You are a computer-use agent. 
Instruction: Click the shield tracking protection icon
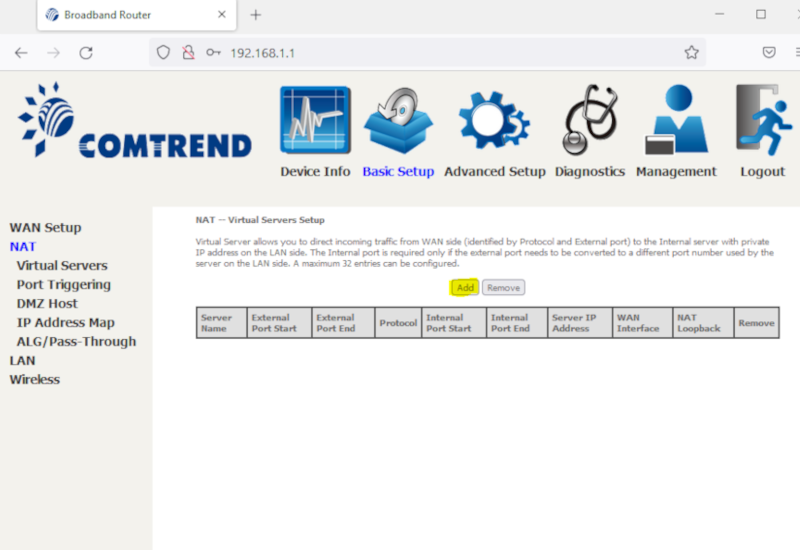coord(163,53)
